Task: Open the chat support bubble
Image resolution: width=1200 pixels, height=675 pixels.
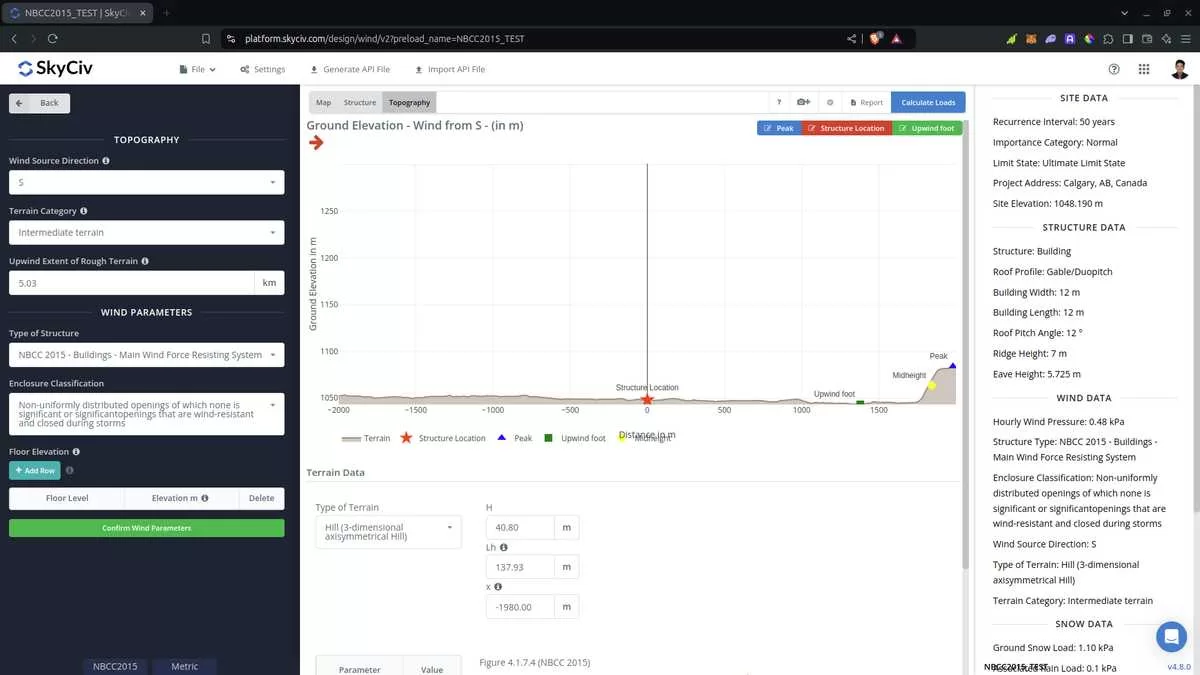Action: point(1170,636)
